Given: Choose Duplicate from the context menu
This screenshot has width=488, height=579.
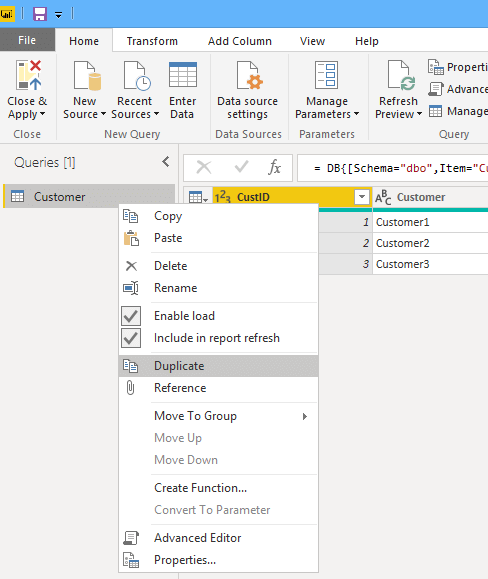Looking at the screenshot, I should 219,366.
